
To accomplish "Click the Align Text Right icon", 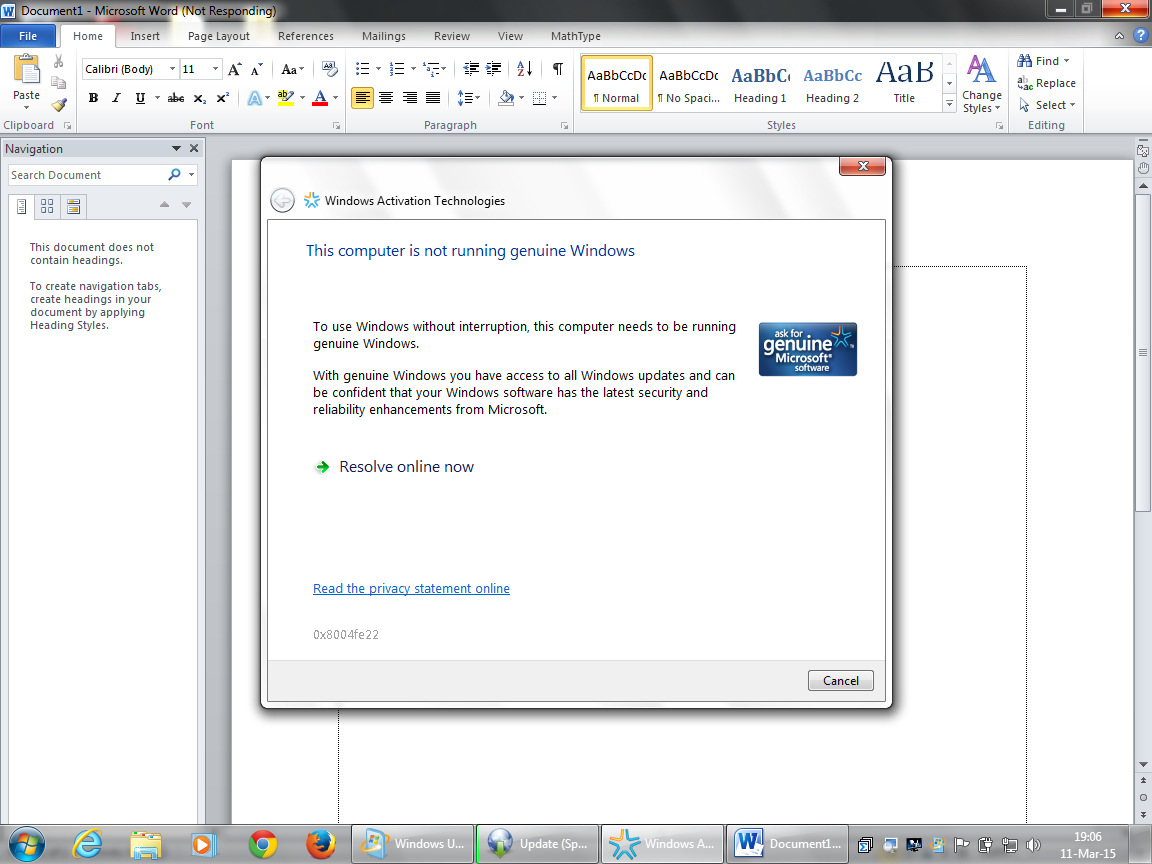I will pos(410,98).
